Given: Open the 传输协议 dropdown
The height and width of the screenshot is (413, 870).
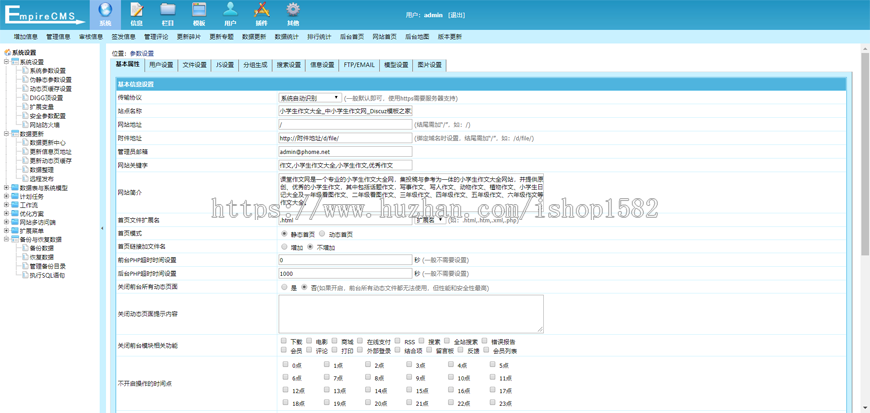Looking at the screenshot, I should tap(310, 97).
